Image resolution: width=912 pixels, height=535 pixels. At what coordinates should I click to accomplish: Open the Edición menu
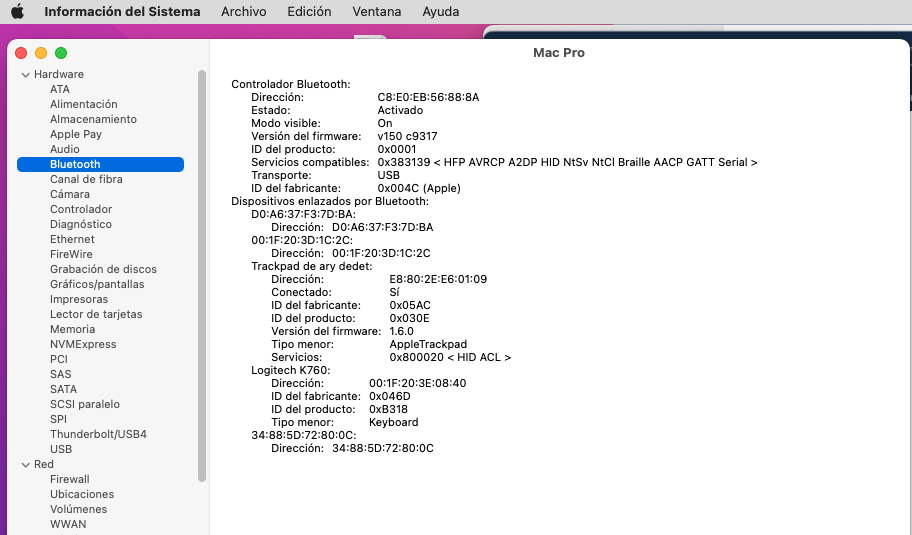(x=309, y=12)
